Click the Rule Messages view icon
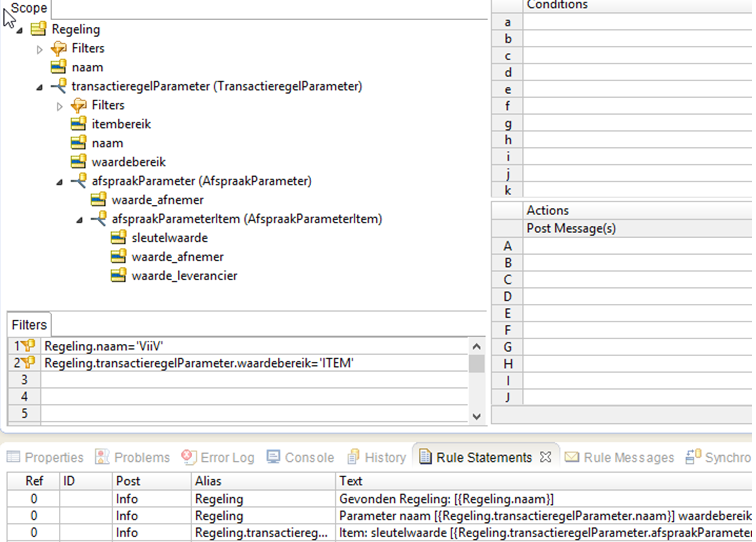Image resolution: width=756 pixels, height=542 pixels. pyautogui.click(x=572, y=457)
